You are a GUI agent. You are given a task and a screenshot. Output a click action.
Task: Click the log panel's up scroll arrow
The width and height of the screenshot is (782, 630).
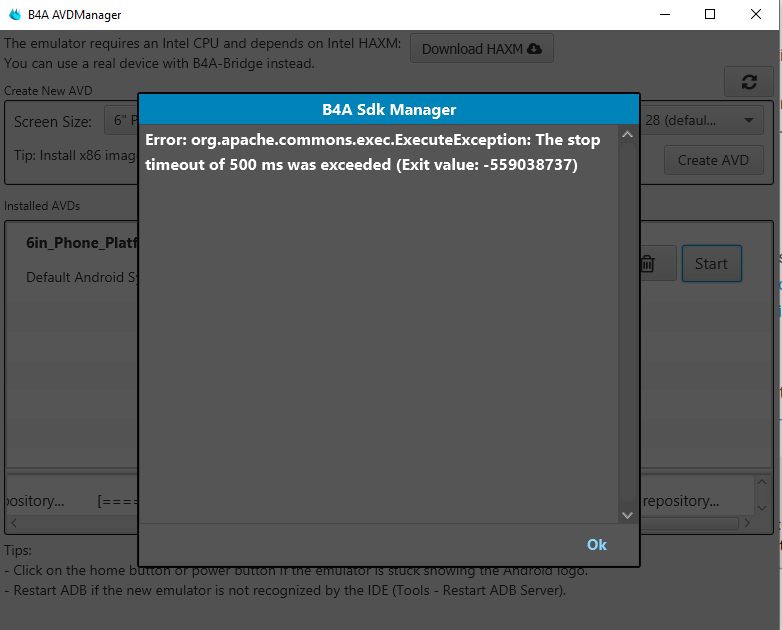tap(762, 482)
